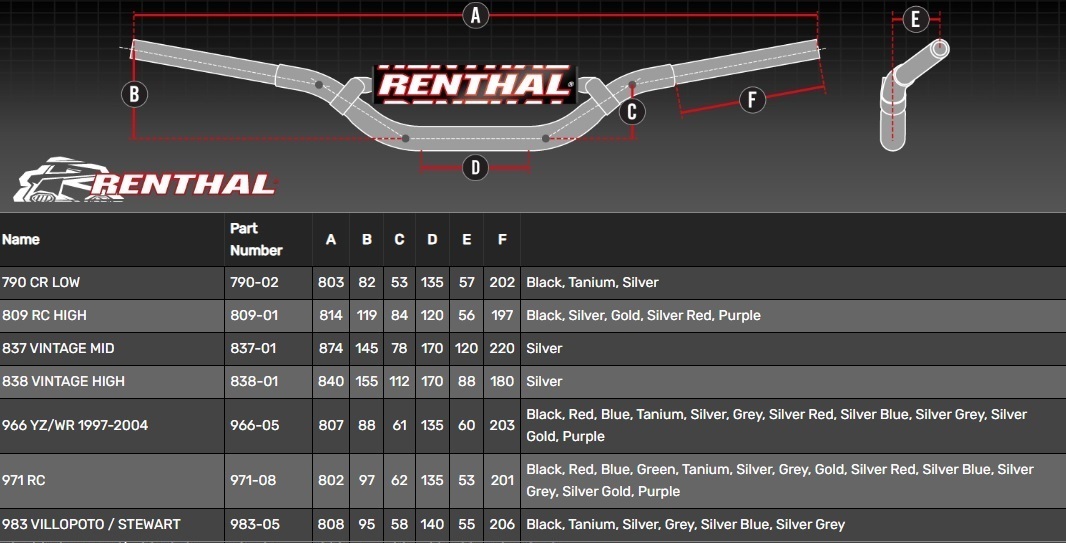1066x543 pixels.
Task: Click the Renthal logo with rider graphic
Action: (145, 181)
